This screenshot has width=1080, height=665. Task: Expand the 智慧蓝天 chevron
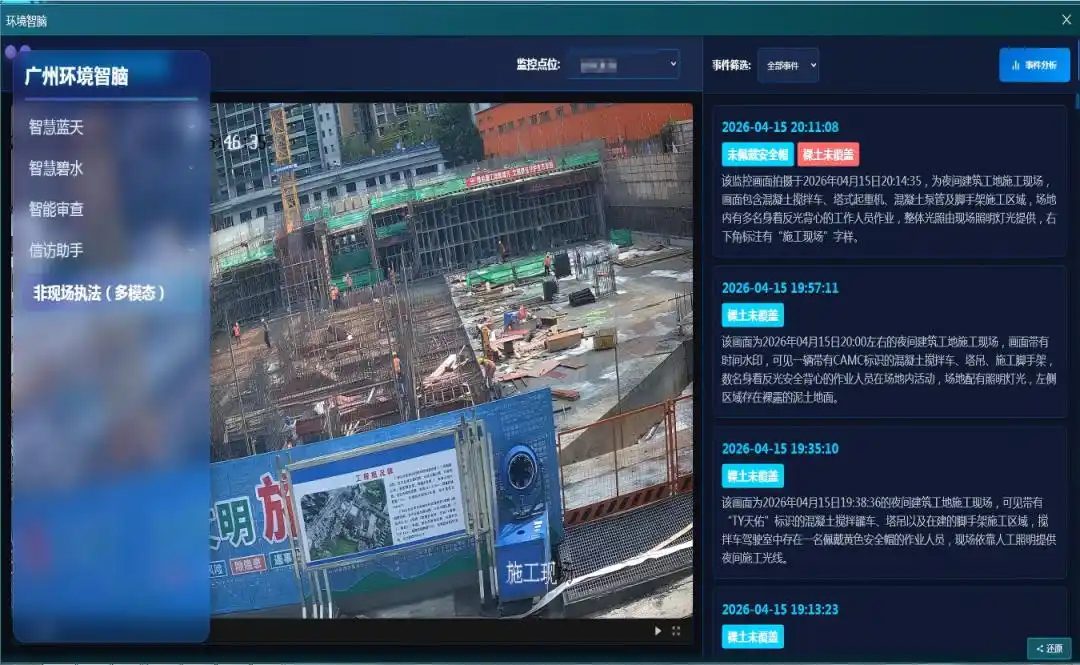[x=191, y=127]
